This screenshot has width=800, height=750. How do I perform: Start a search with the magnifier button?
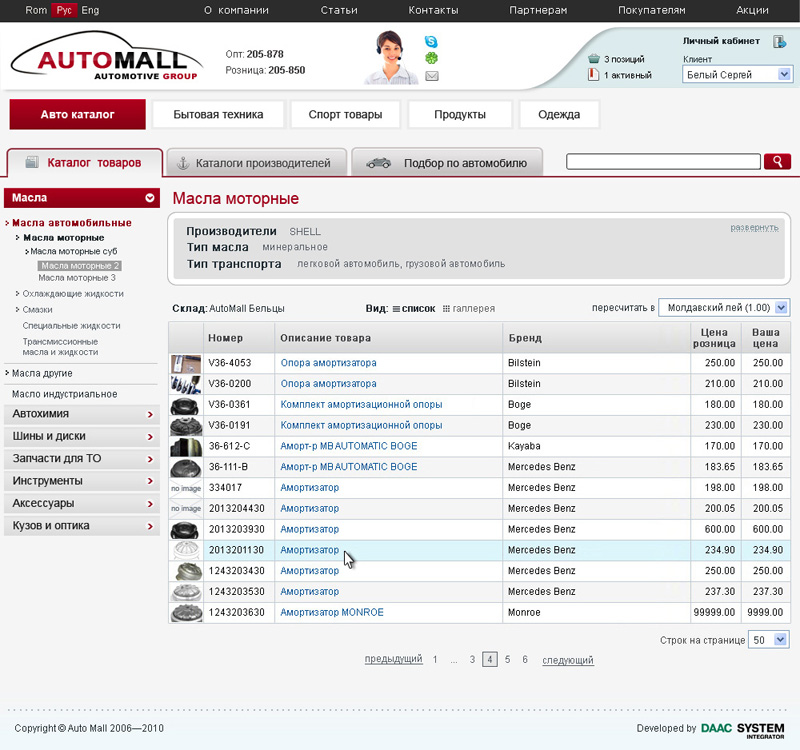click(777, 161)
